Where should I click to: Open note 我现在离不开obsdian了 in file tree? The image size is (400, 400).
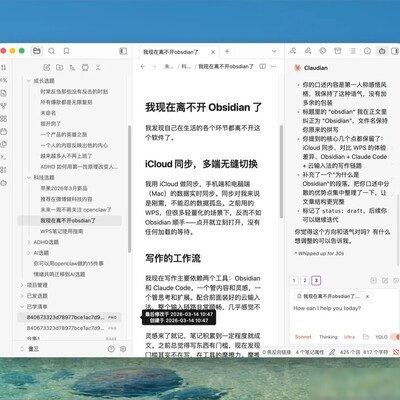point(69,220)
